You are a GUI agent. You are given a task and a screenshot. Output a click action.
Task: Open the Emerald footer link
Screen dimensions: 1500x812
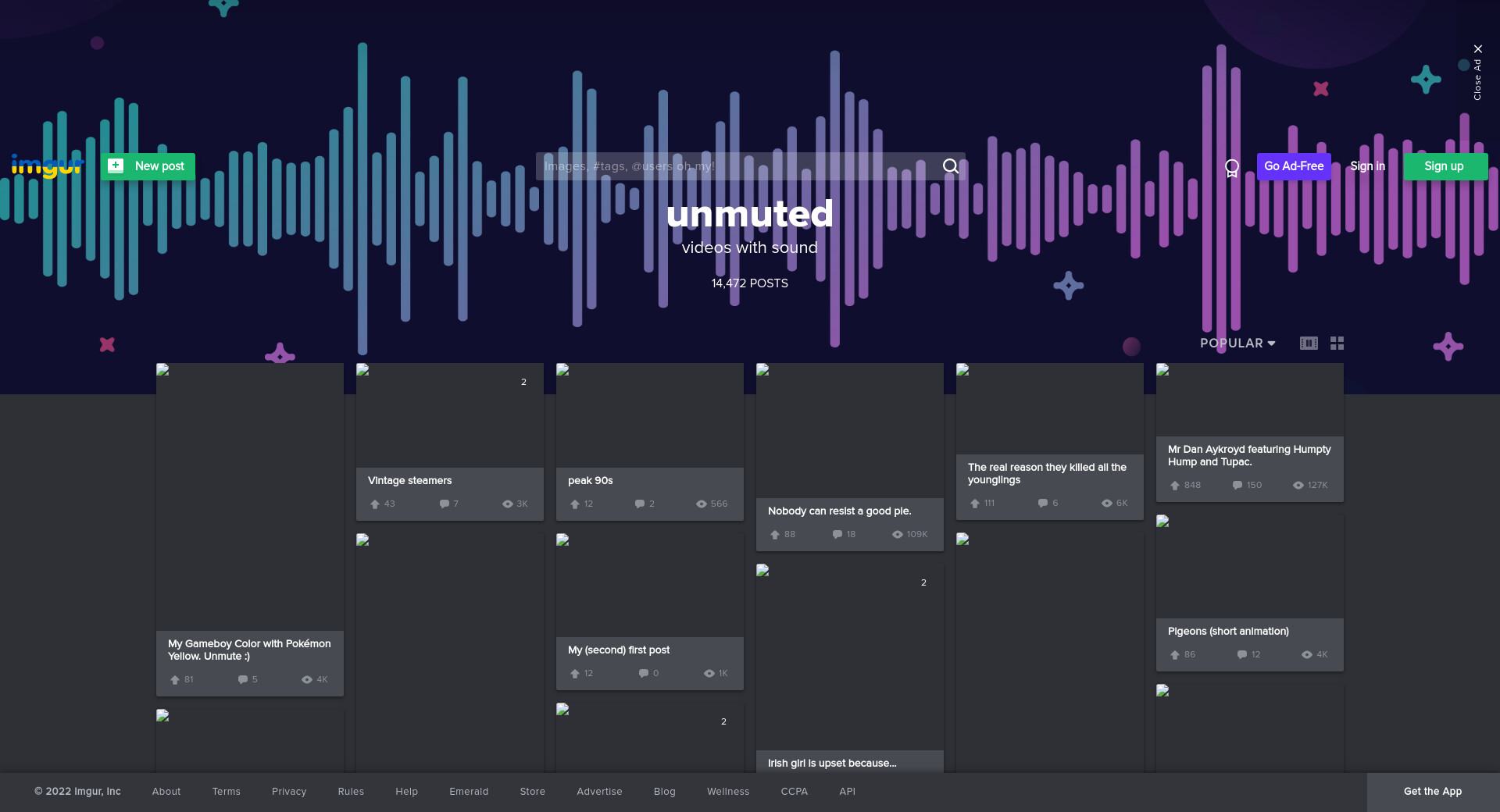[469, 792]
